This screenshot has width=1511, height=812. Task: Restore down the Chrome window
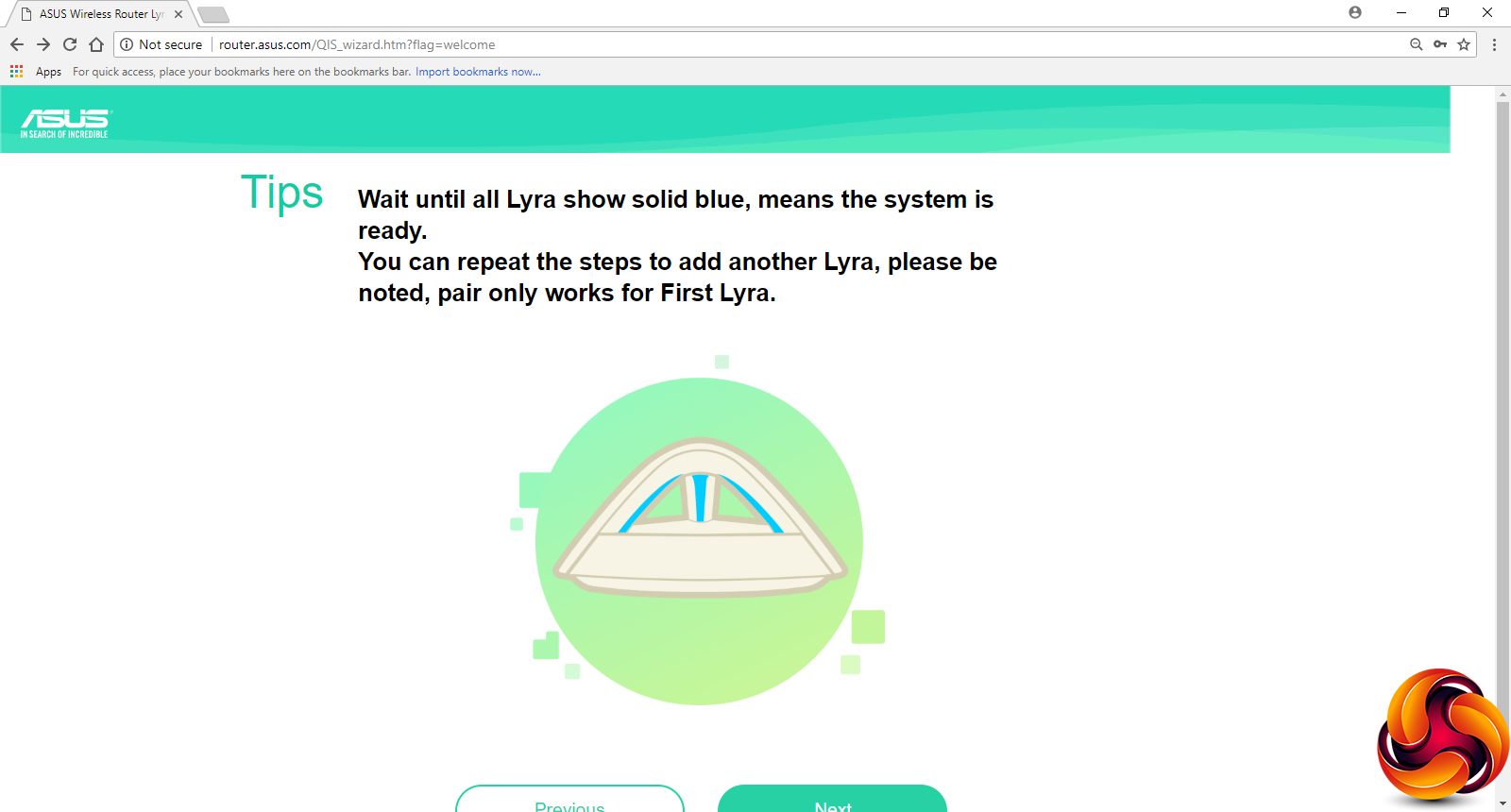coord(1444,12)
